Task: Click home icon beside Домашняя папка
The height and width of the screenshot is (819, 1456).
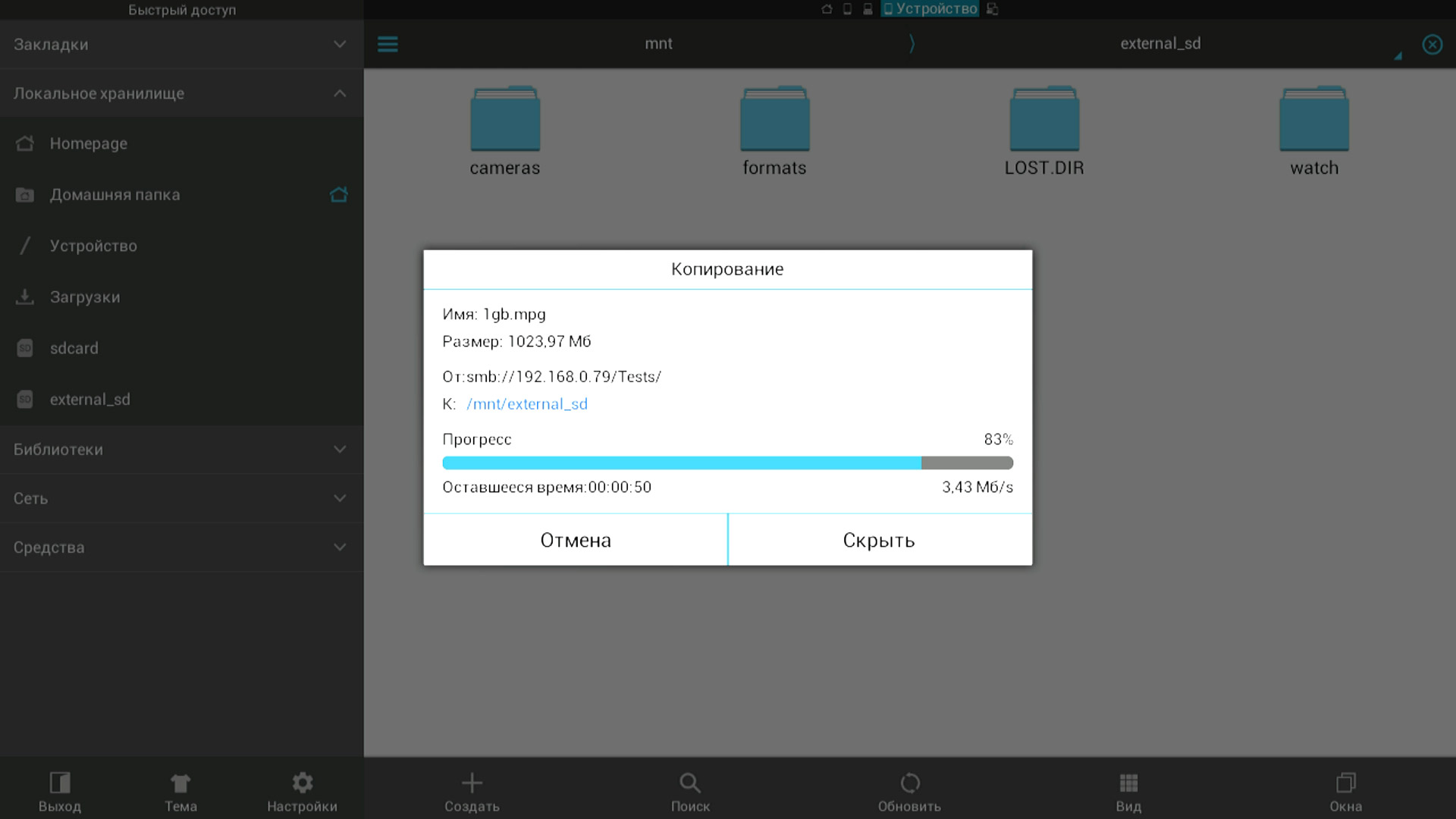Action: coord(339,195)
